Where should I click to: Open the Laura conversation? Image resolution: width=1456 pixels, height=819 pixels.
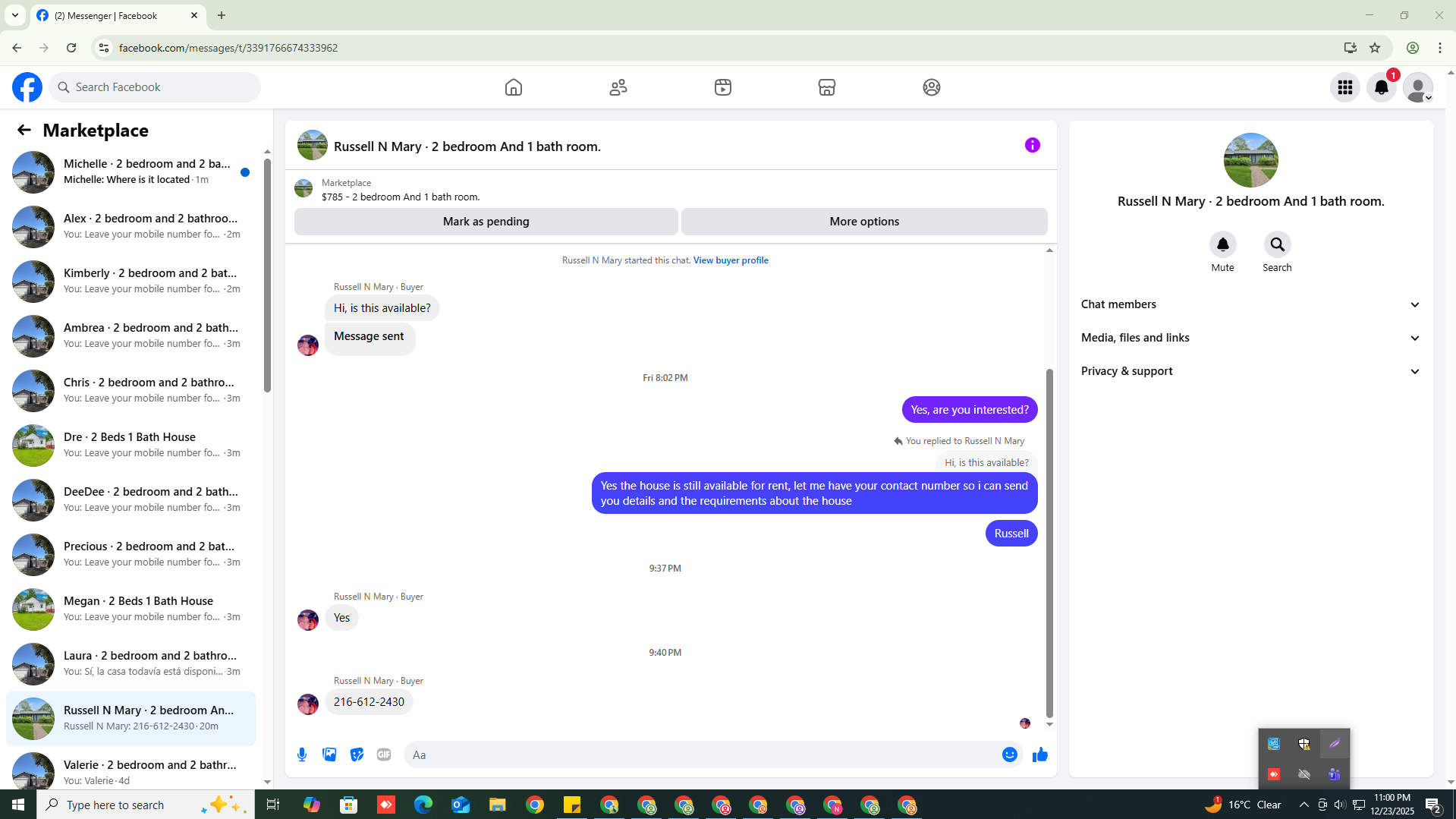coord(131,663)
